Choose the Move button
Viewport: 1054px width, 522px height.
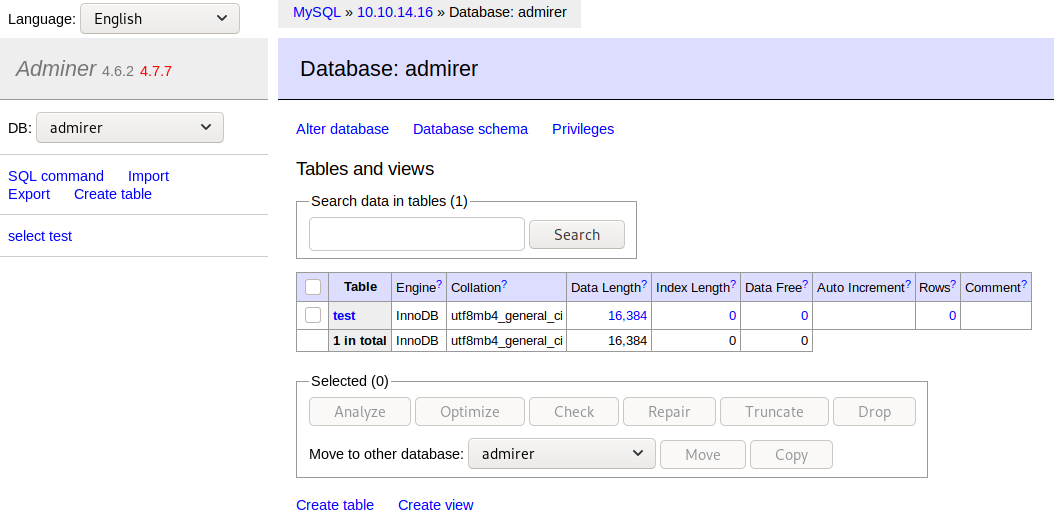tap(703, 455)
